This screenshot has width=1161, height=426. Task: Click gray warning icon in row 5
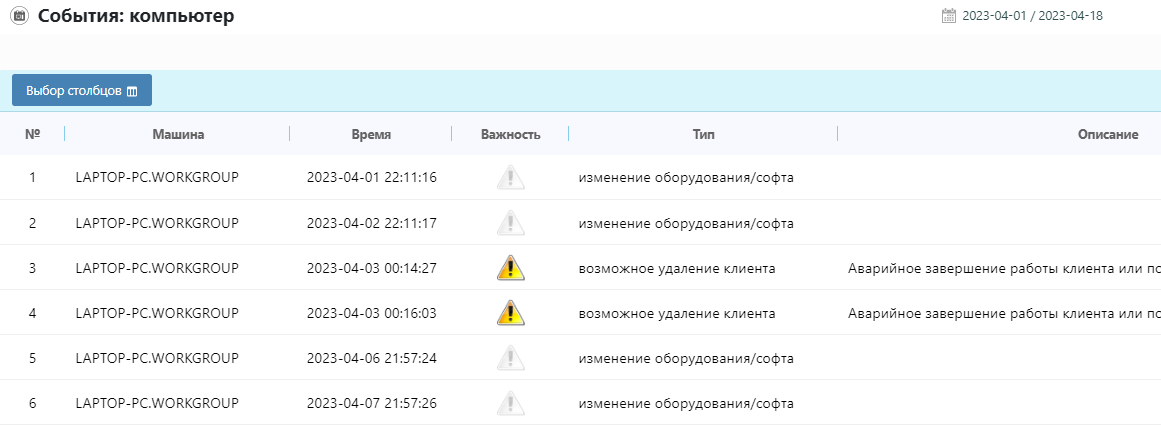pos(510,358)
